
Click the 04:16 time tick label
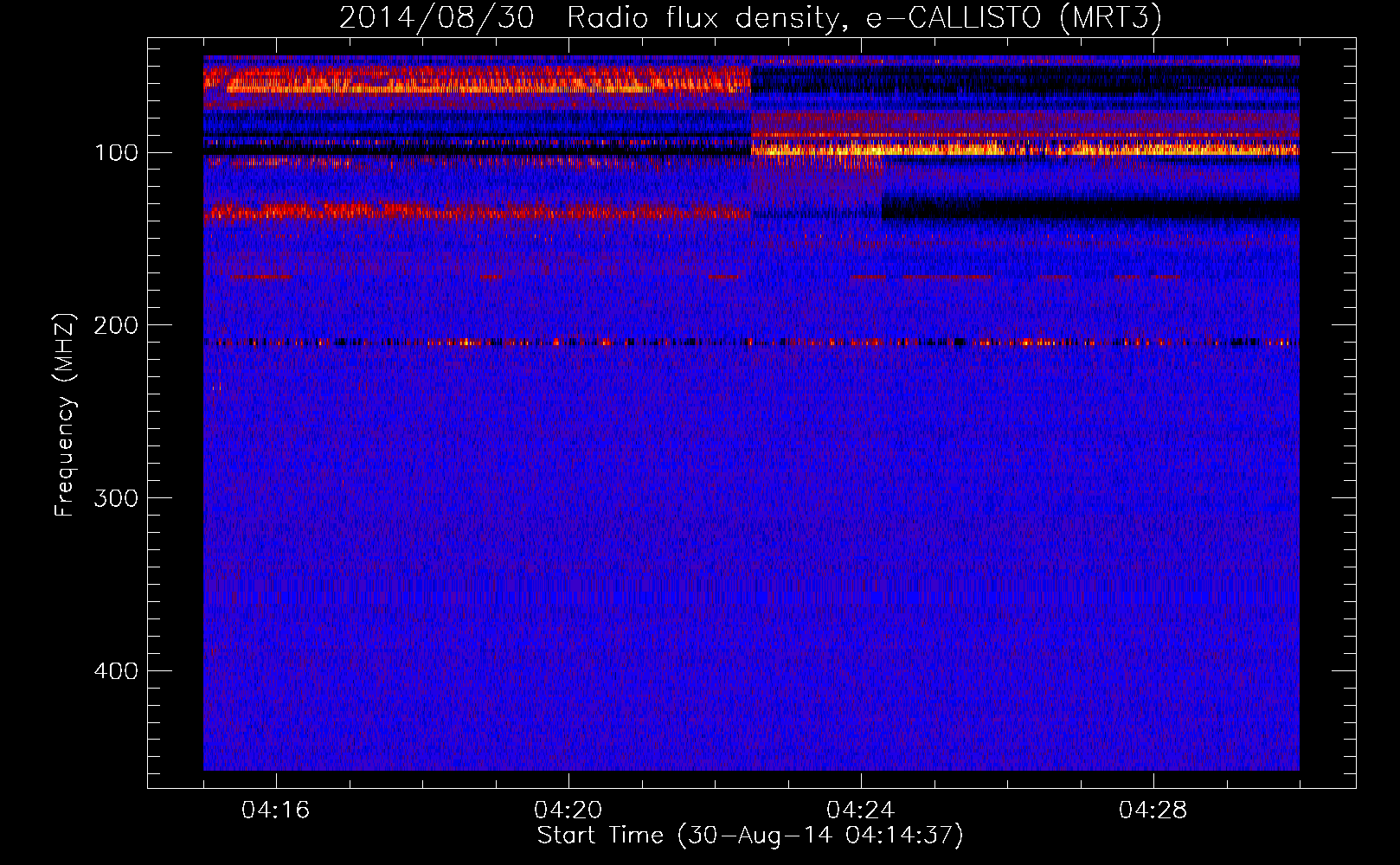[276, 811]
